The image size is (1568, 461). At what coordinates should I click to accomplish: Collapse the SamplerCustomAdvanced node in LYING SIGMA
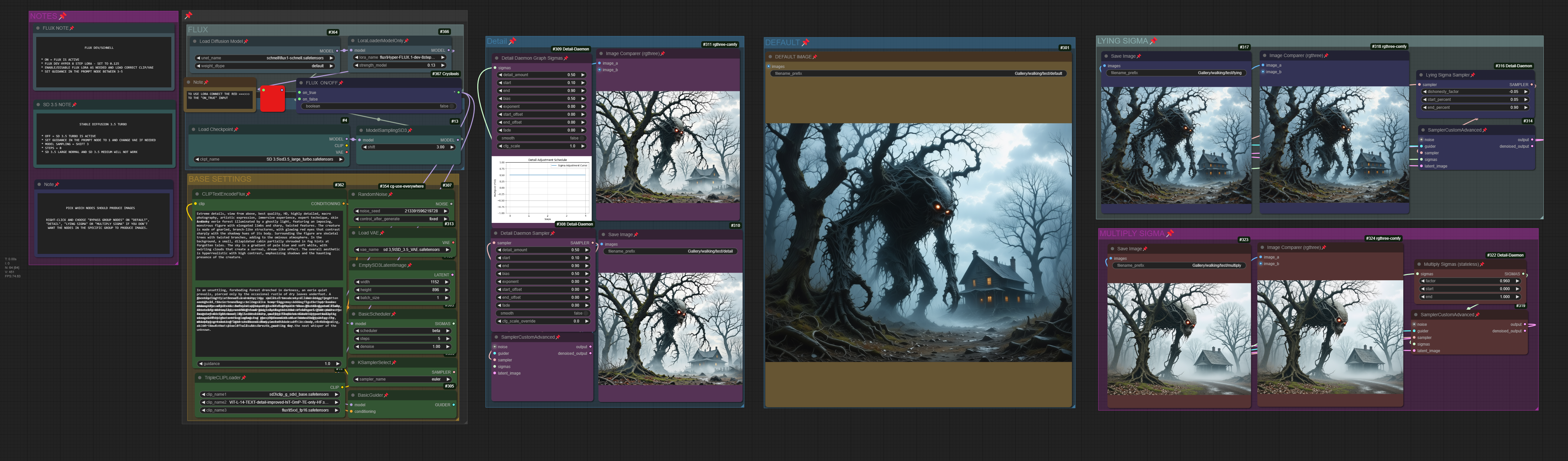[x=1423, y=130]
